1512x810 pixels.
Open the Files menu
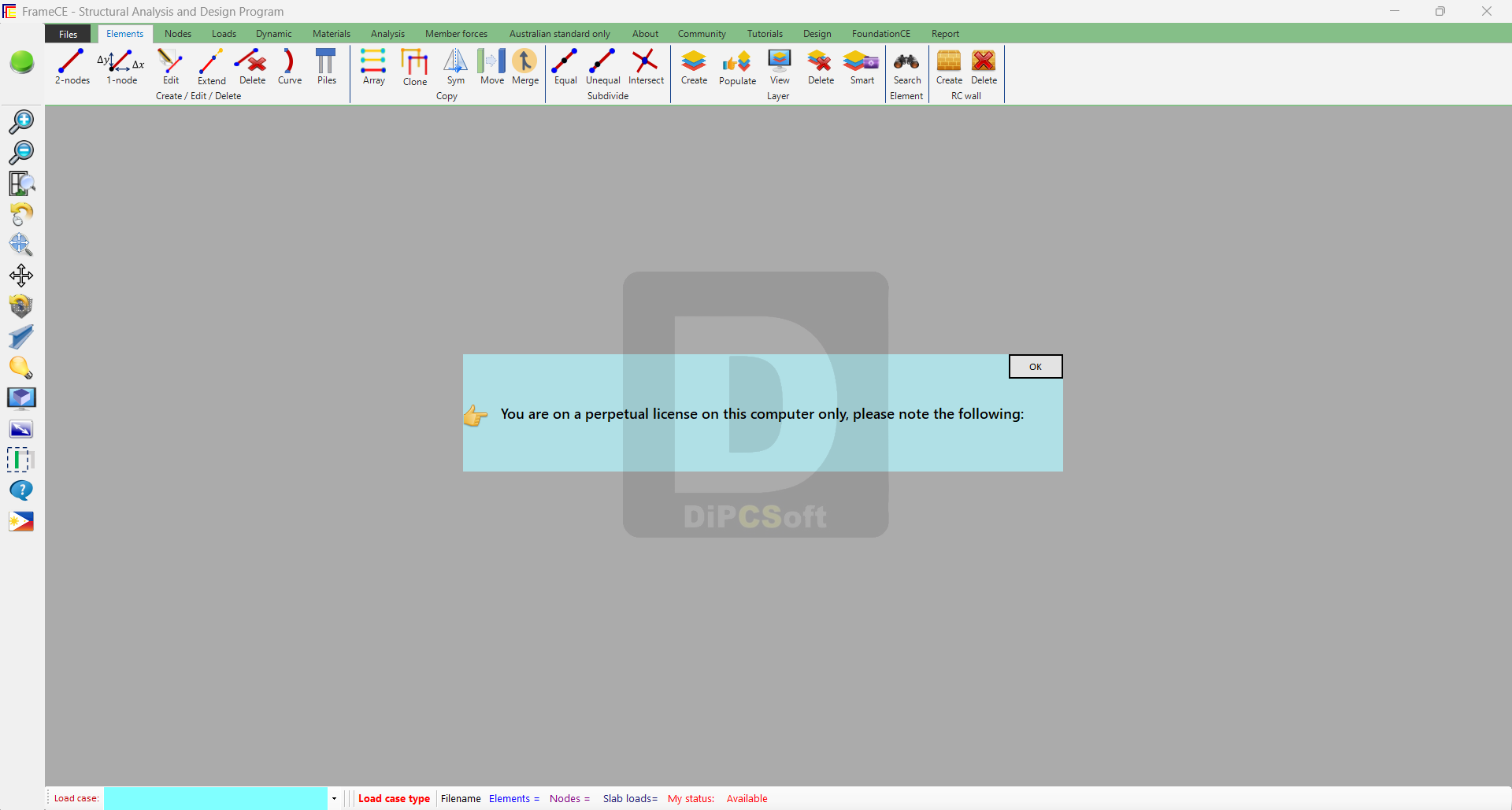(68, 34)
